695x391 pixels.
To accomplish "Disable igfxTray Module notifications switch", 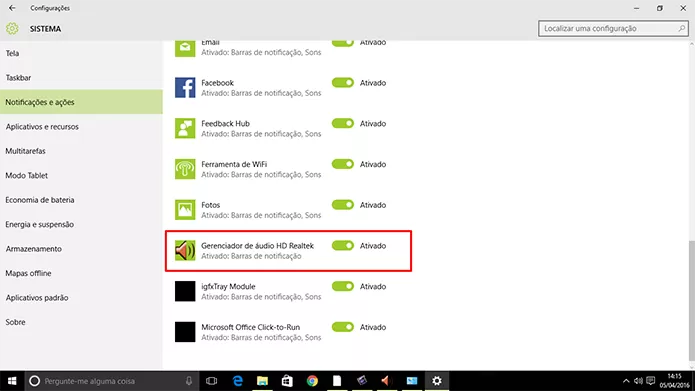I will tap(343, 287).
